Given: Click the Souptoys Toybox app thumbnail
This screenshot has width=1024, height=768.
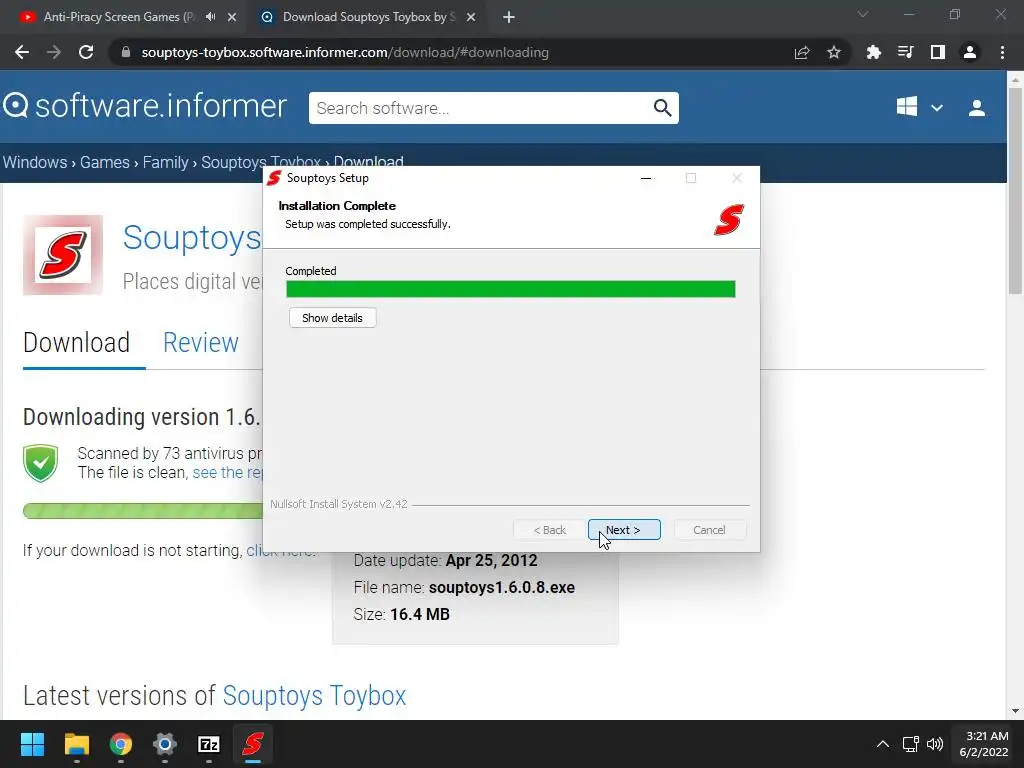Looking at the screenshot, I should click(x=63, y=255).
